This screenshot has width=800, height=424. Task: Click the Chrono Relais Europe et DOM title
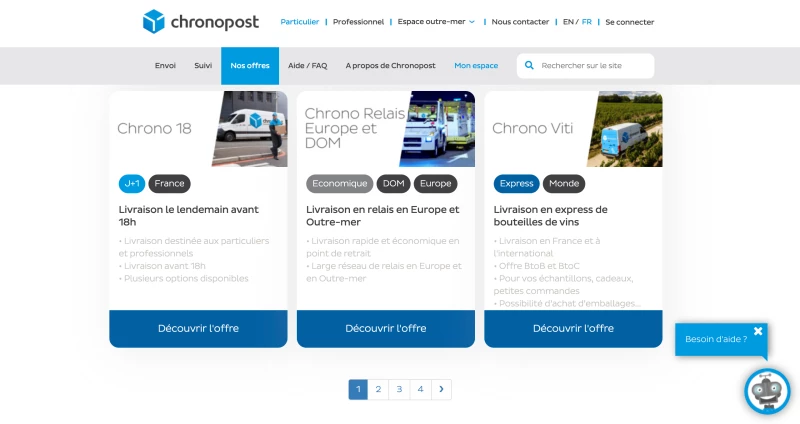coord(355,128)
